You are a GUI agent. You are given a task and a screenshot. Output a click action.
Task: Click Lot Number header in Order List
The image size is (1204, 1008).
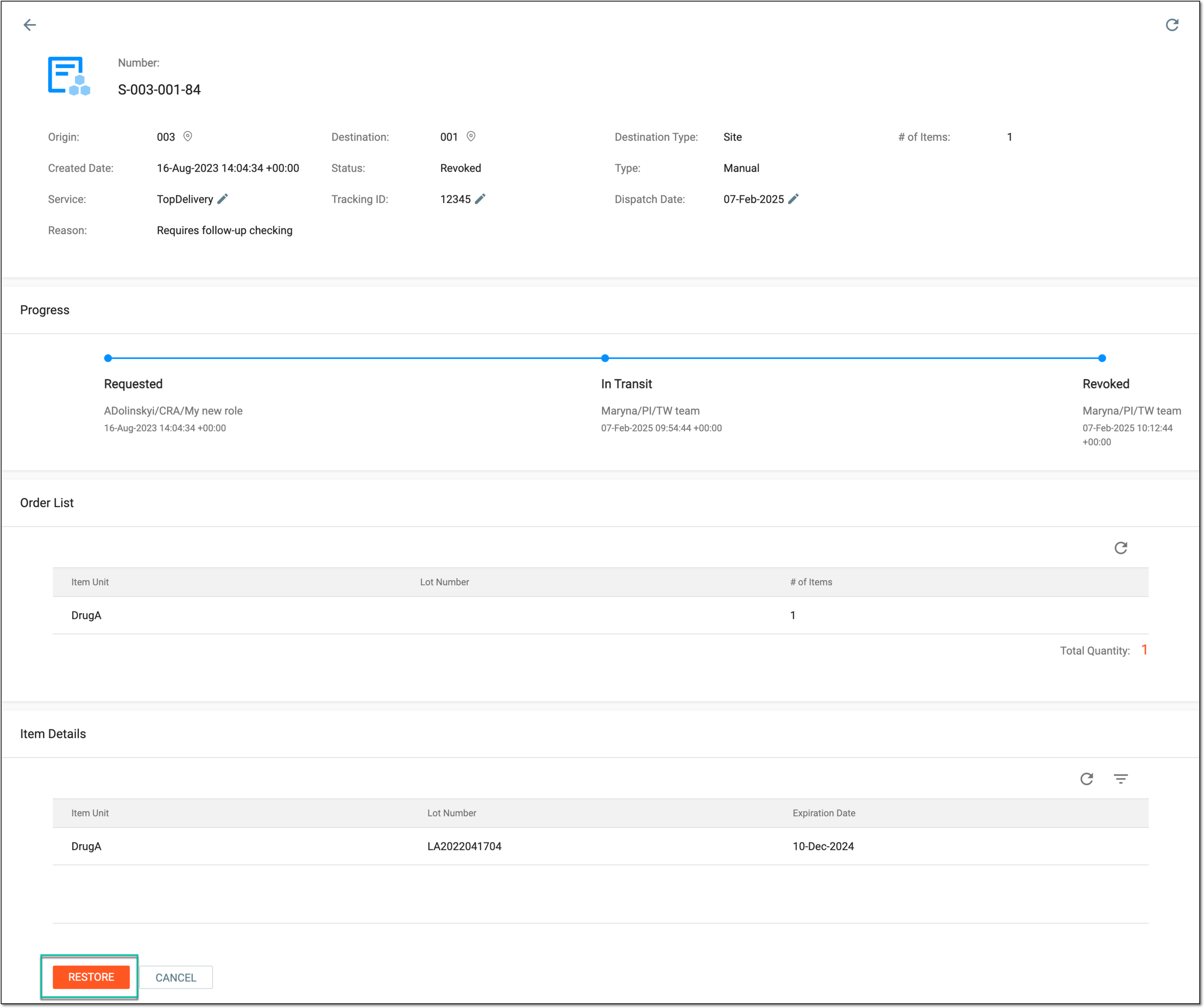click(x=445, y=582)
